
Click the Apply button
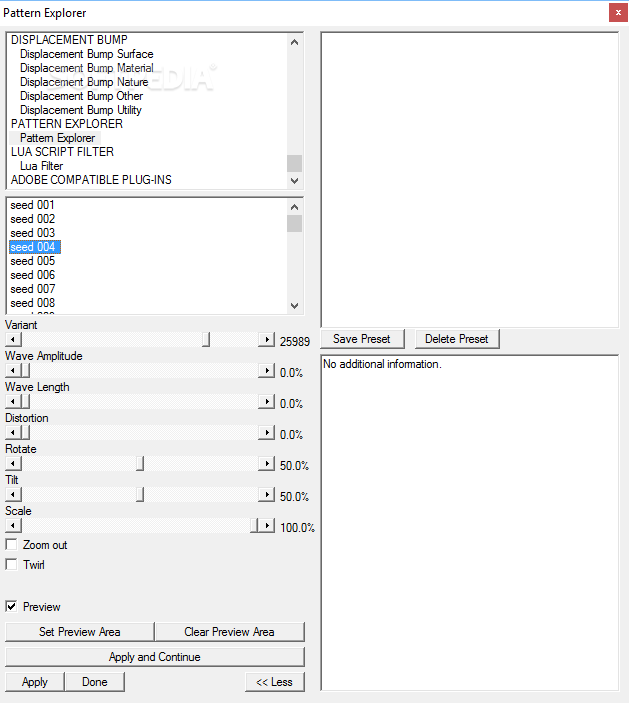[35, 682]
